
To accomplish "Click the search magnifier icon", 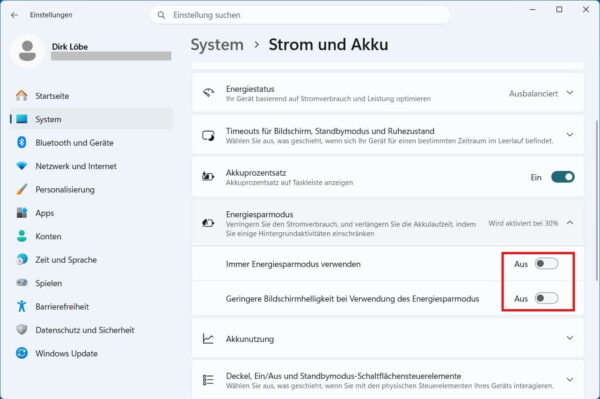I will (161, 15).
